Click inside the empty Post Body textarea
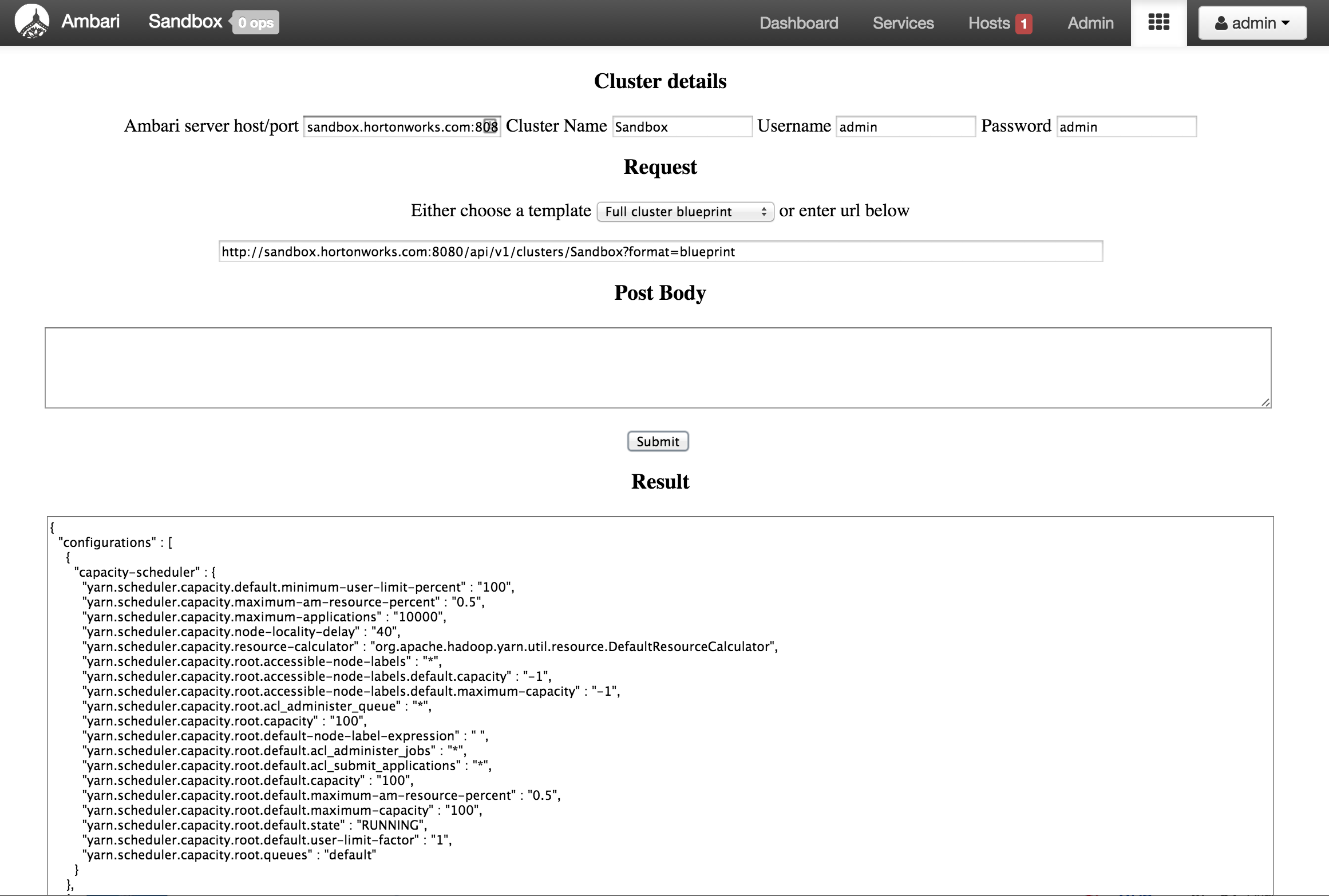 tap(658, 367)
